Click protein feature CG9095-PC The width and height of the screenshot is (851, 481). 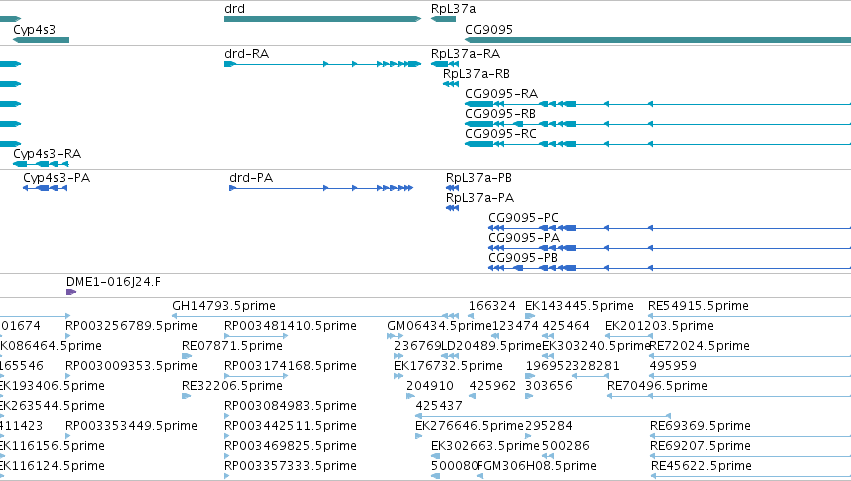coord(669,228)
